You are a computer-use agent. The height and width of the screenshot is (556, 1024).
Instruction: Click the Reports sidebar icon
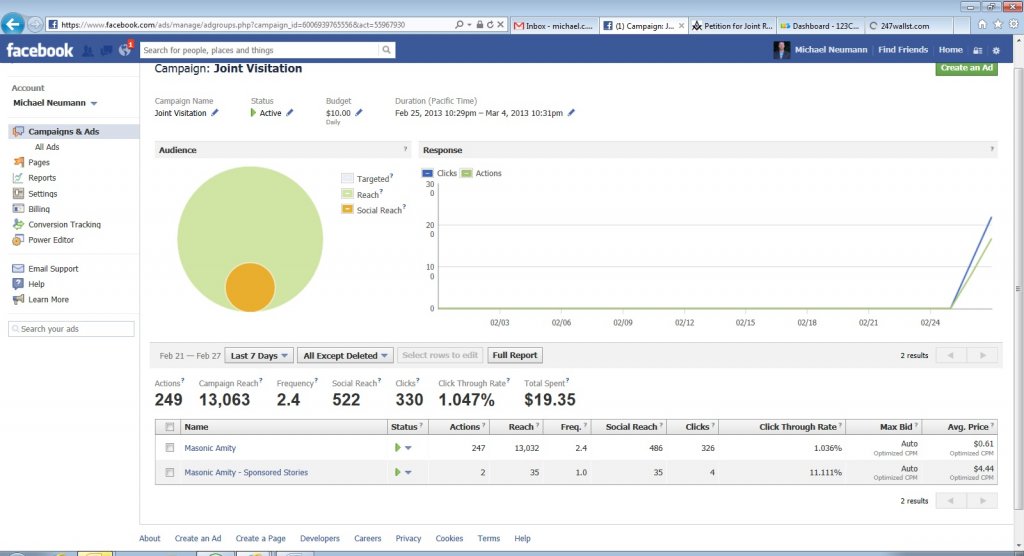click(x=18, y=178)
